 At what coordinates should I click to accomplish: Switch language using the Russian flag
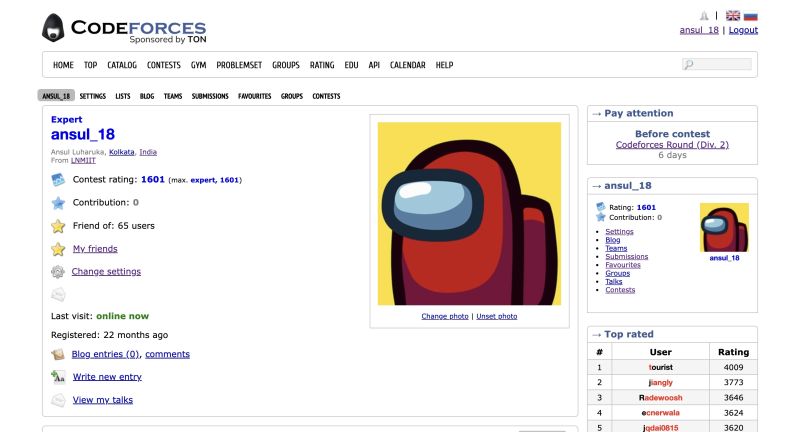coord(751,16)
